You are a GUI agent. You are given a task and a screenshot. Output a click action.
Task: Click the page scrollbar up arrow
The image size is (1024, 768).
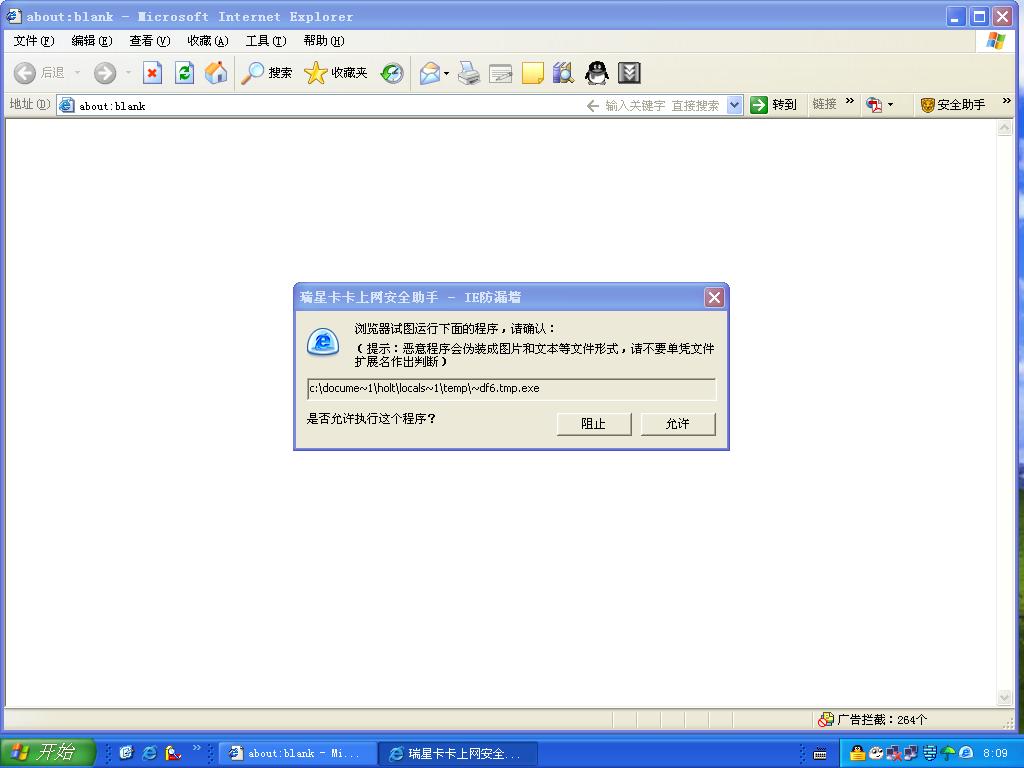click(1004, 128)
